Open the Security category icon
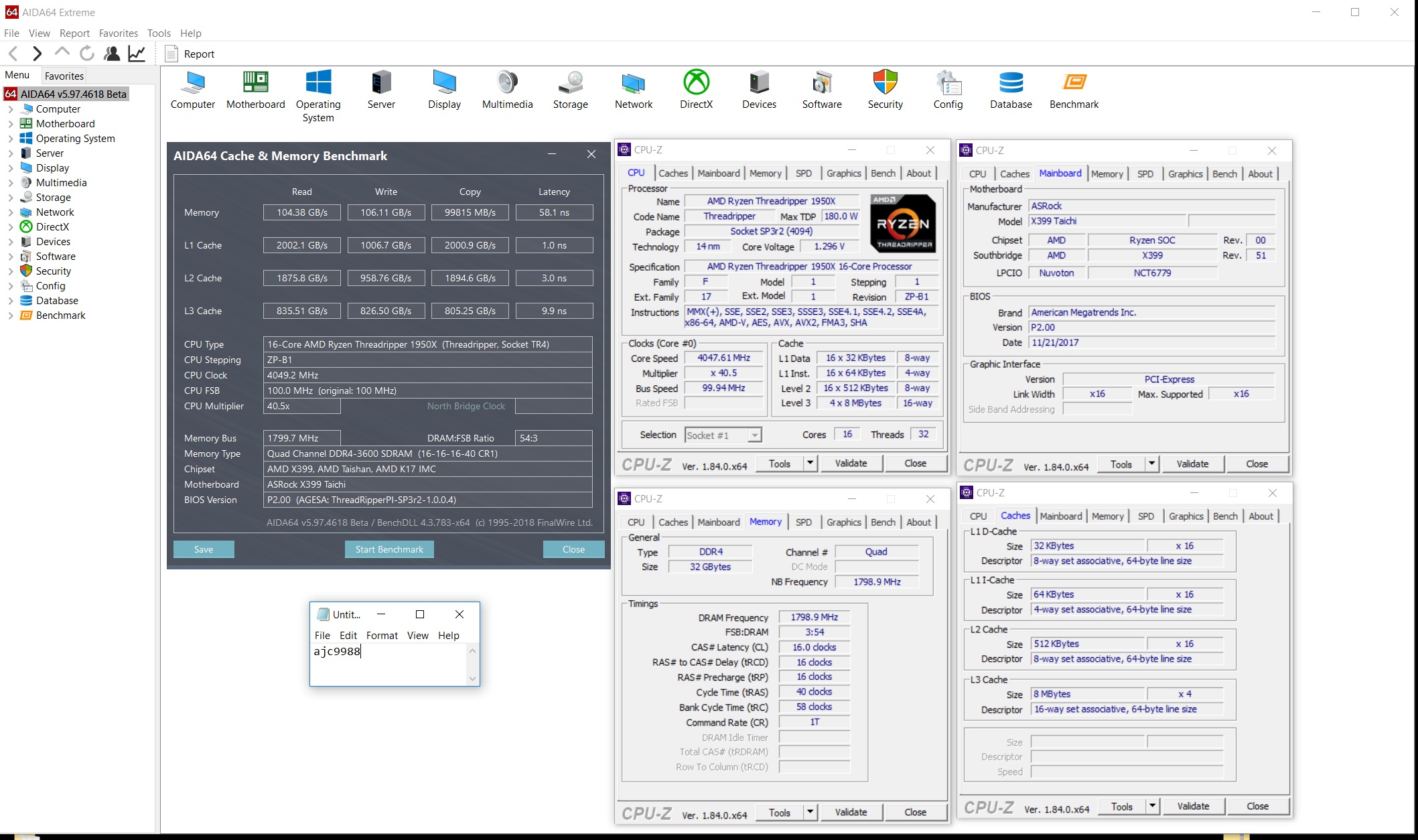 tap(885, 90)
